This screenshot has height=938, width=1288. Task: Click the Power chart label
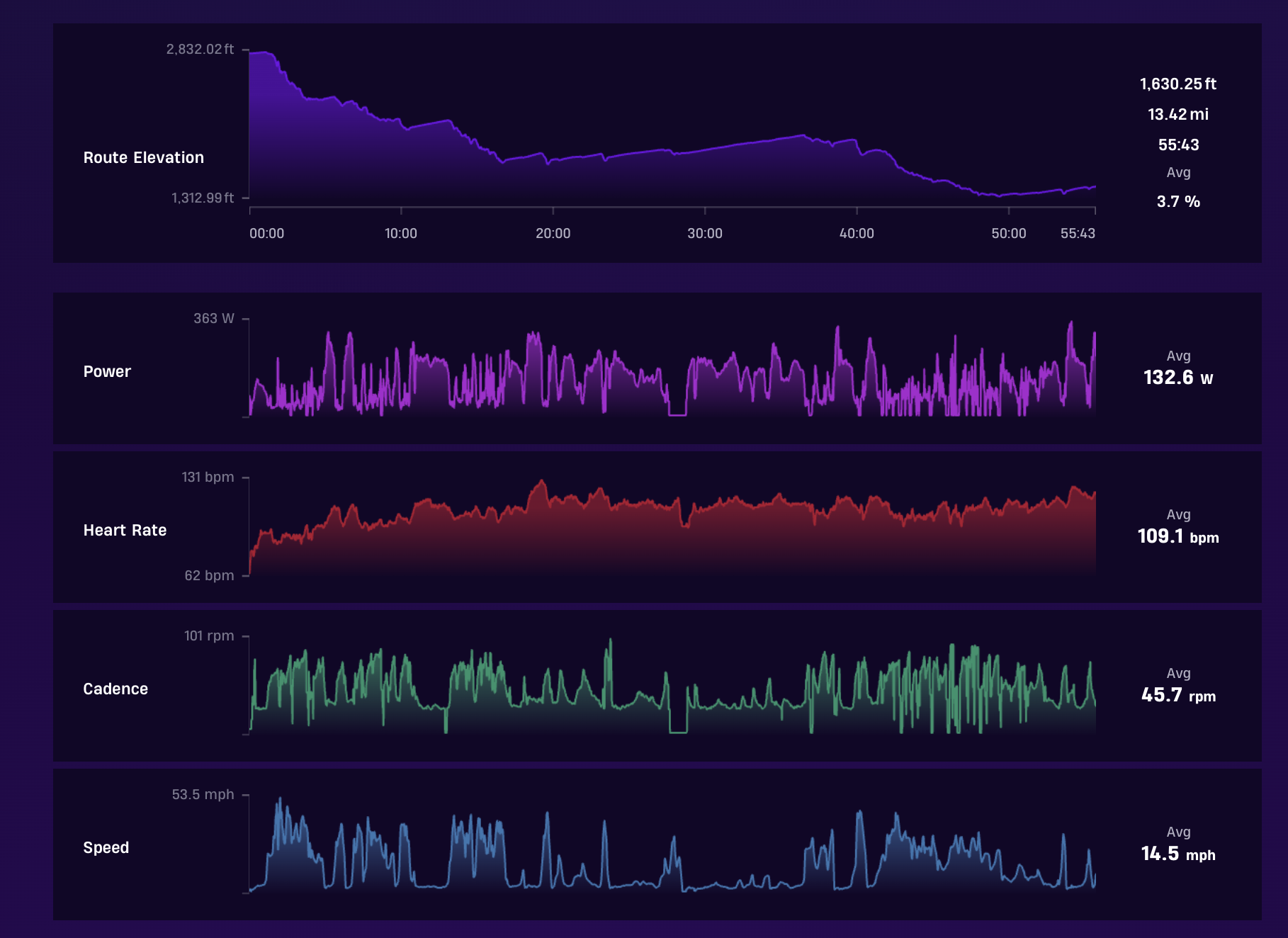[x=107, y=371]
